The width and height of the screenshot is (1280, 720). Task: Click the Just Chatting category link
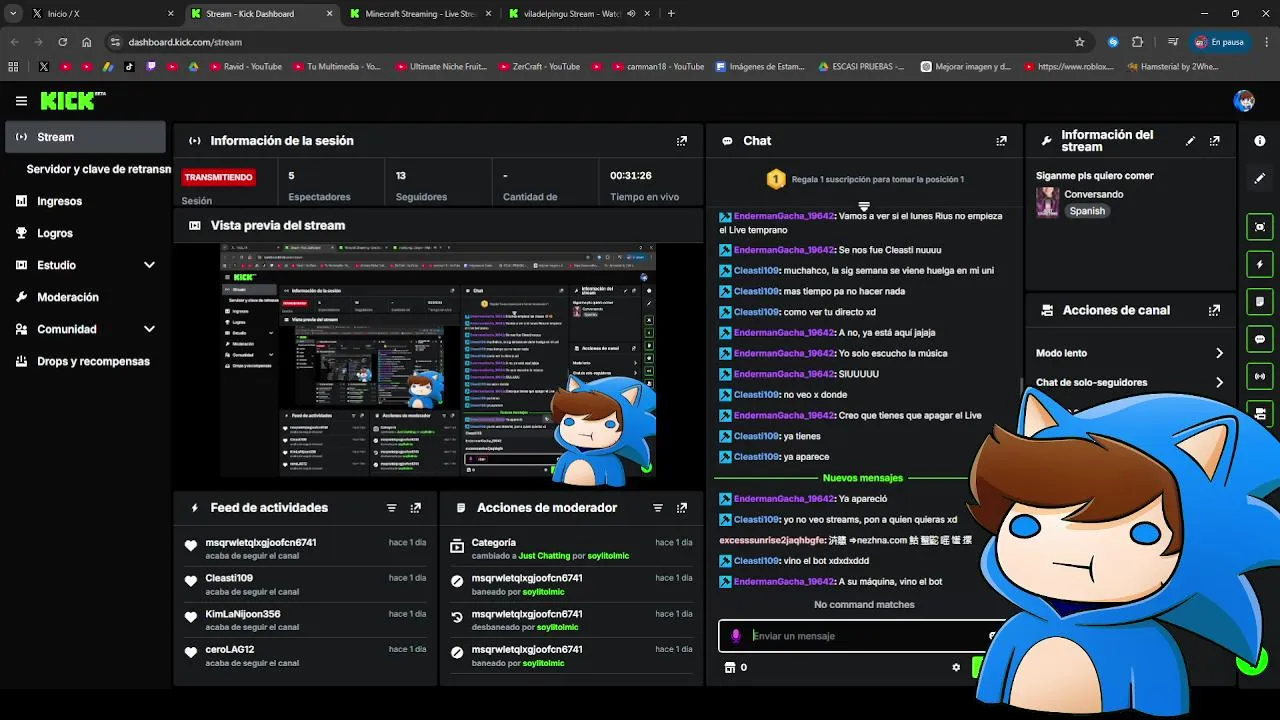point(544,556)
